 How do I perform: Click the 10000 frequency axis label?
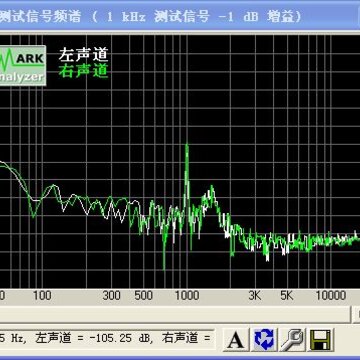[330, 295]
